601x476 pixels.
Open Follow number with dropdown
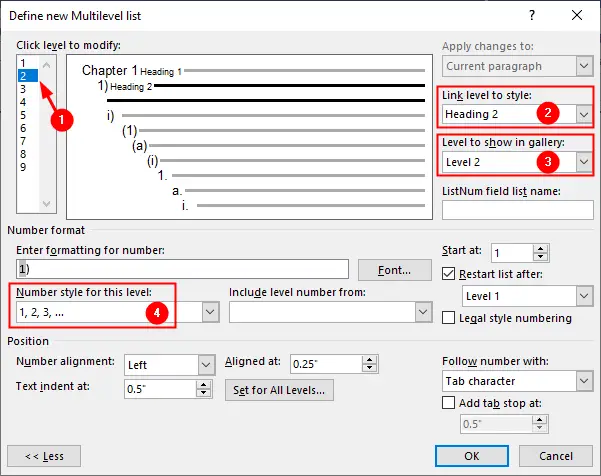click(x=584, y=381)
